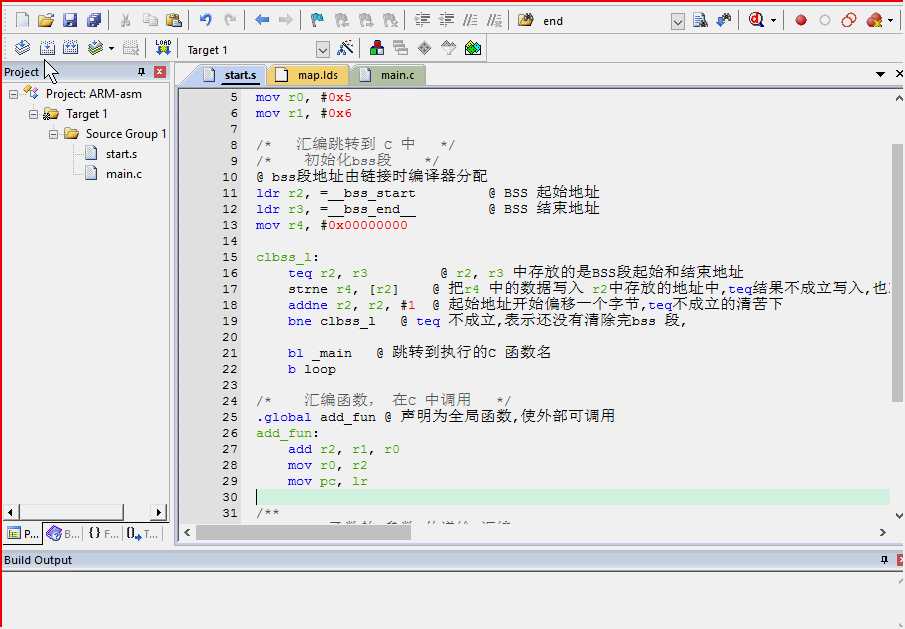
Task: Disable all breakpoints with the crossed circles icon
Action: tap(848, 21)
